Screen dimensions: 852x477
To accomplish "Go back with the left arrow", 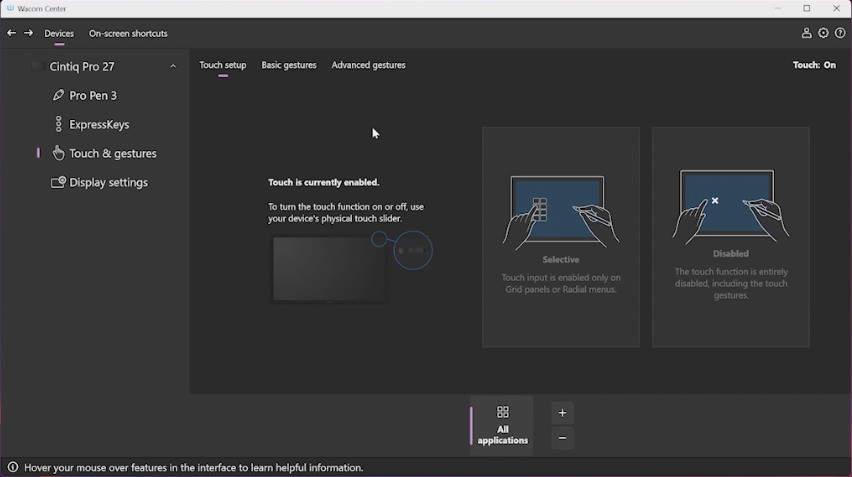I will click(x=11, y=33).
